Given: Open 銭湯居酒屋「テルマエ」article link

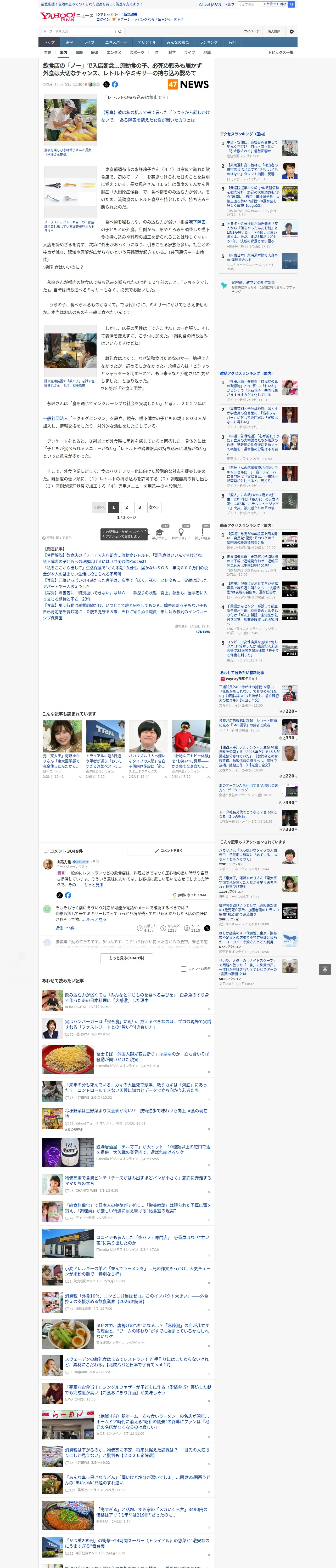Looking at the screenshot, I should (x=153, y=1149).
